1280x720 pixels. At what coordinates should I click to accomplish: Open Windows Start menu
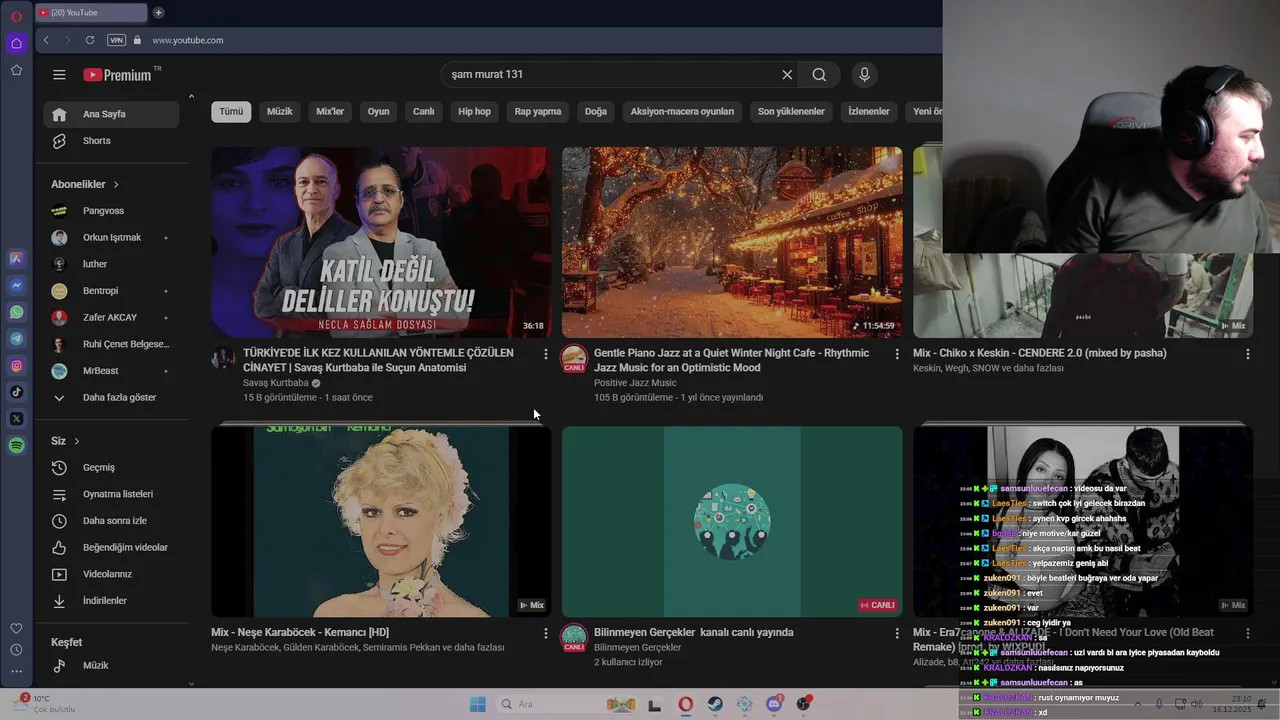click(x=478, y=704)
